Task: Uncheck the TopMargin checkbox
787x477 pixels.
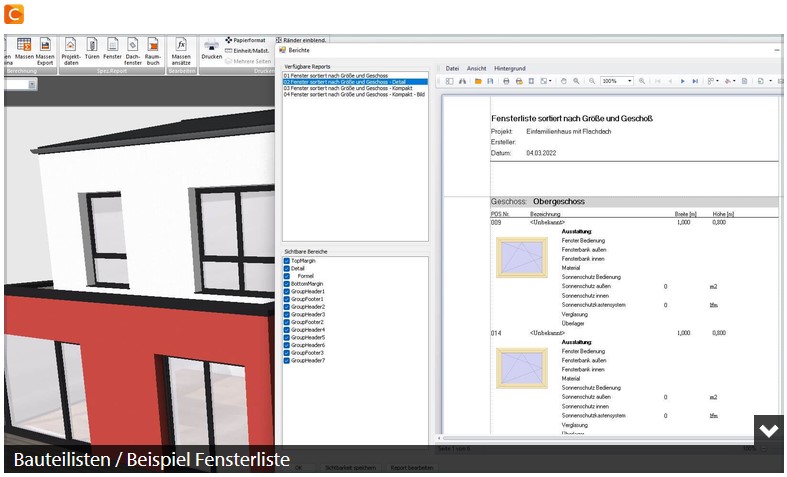Action: pos(287,261)
